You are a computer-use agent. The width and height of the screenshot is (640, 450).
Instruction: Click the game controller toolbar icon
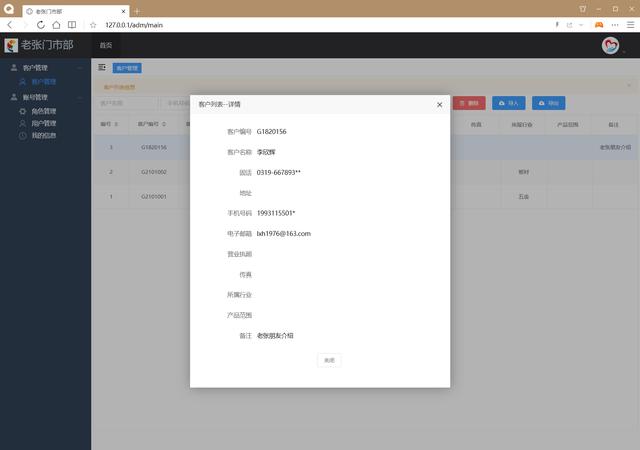point(599,25)
